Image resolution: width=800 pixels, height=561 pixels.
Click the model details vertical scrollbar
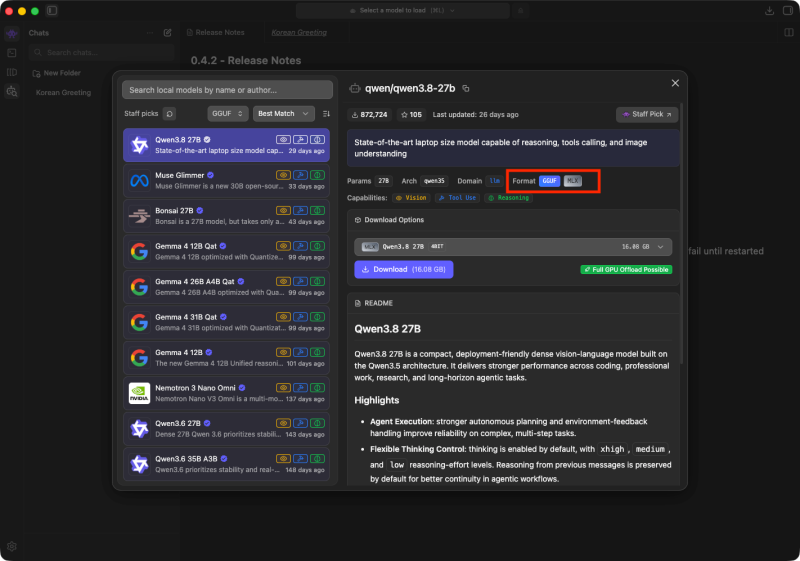[x=682, y=235]
